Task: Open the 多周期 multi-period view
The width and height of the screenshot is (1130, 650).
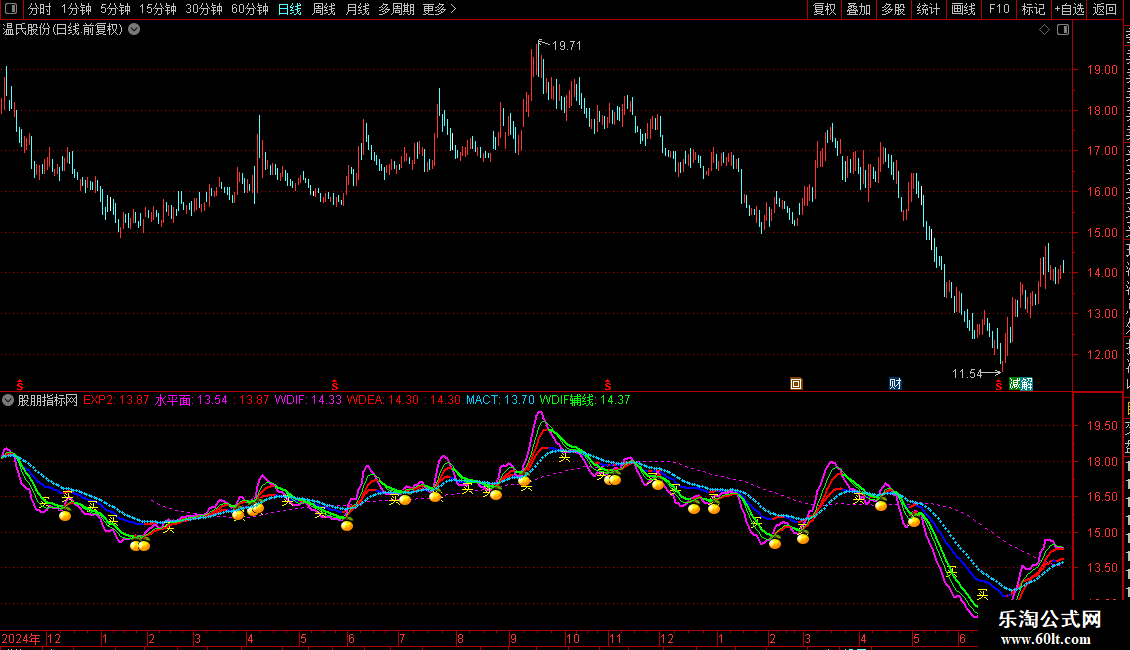Action: pos(396,9)
